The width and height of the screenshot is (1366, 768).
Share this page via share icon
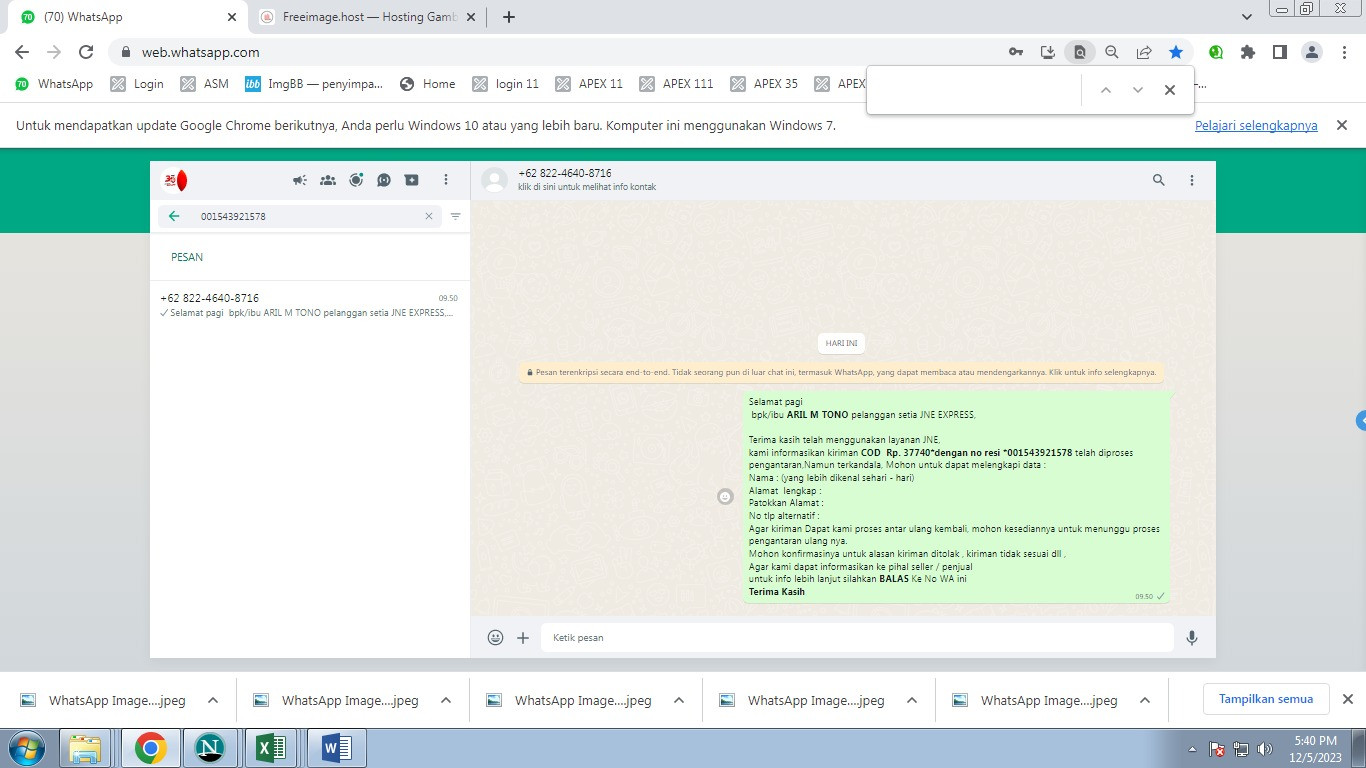tap(1144, 52)
